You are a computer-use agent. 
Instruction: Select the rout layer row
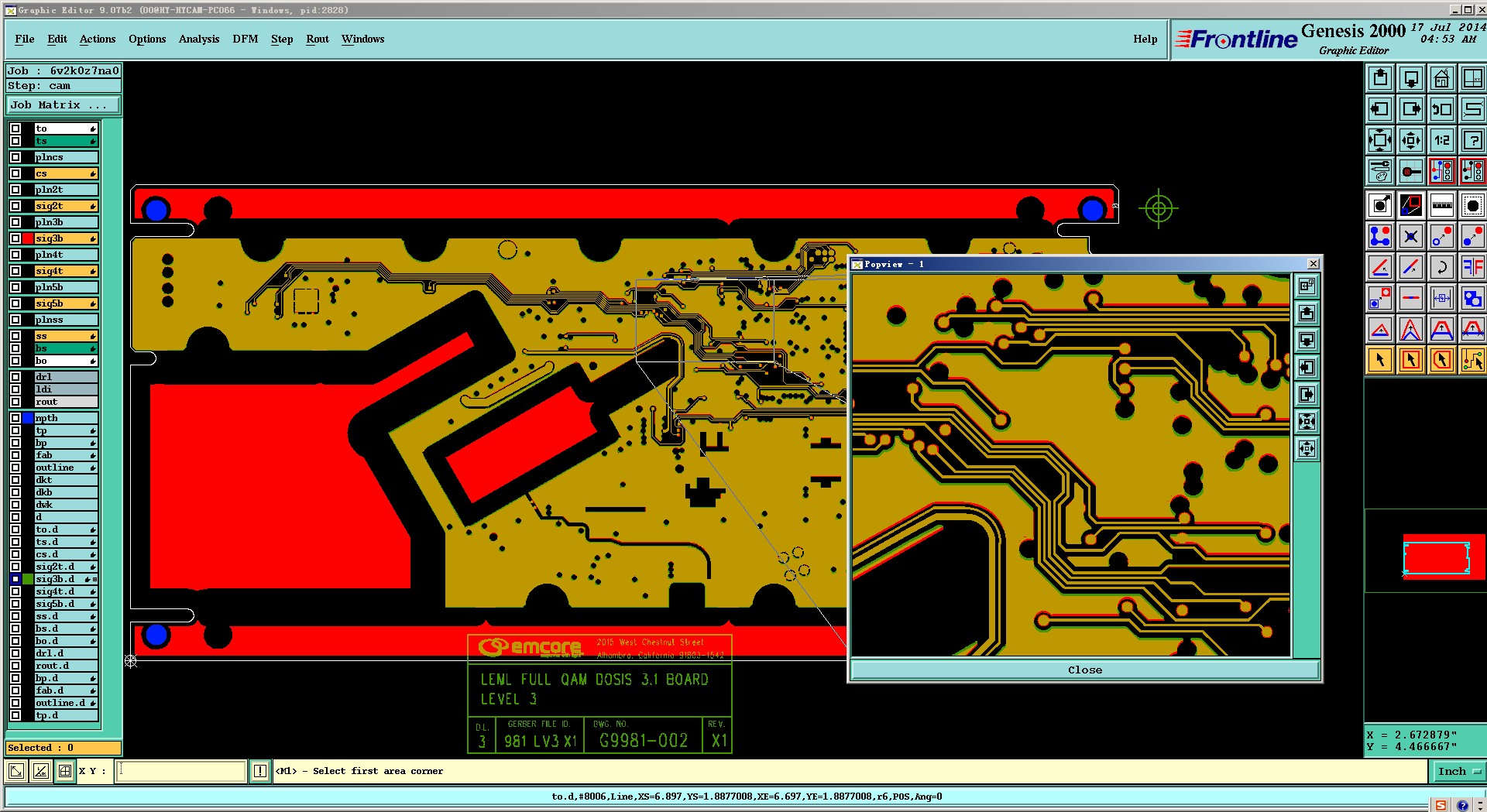pyautogui.click(x=67, y=402)
